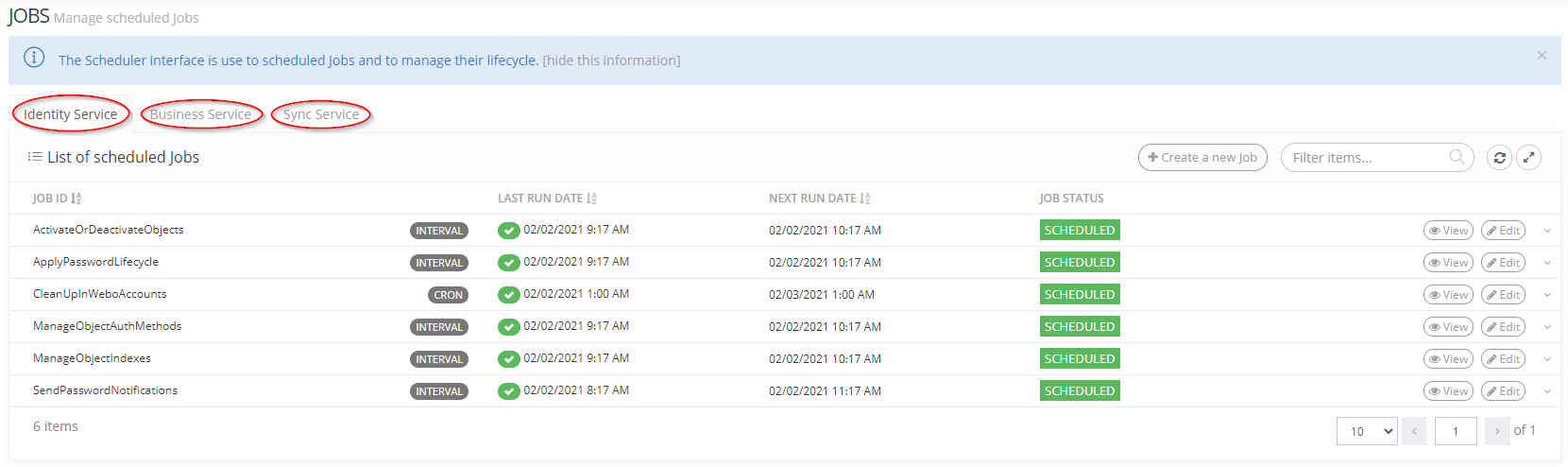Open the page size dropdown showing 10
Viewport: 1568px width, 467px height.
pos(1366,431)
